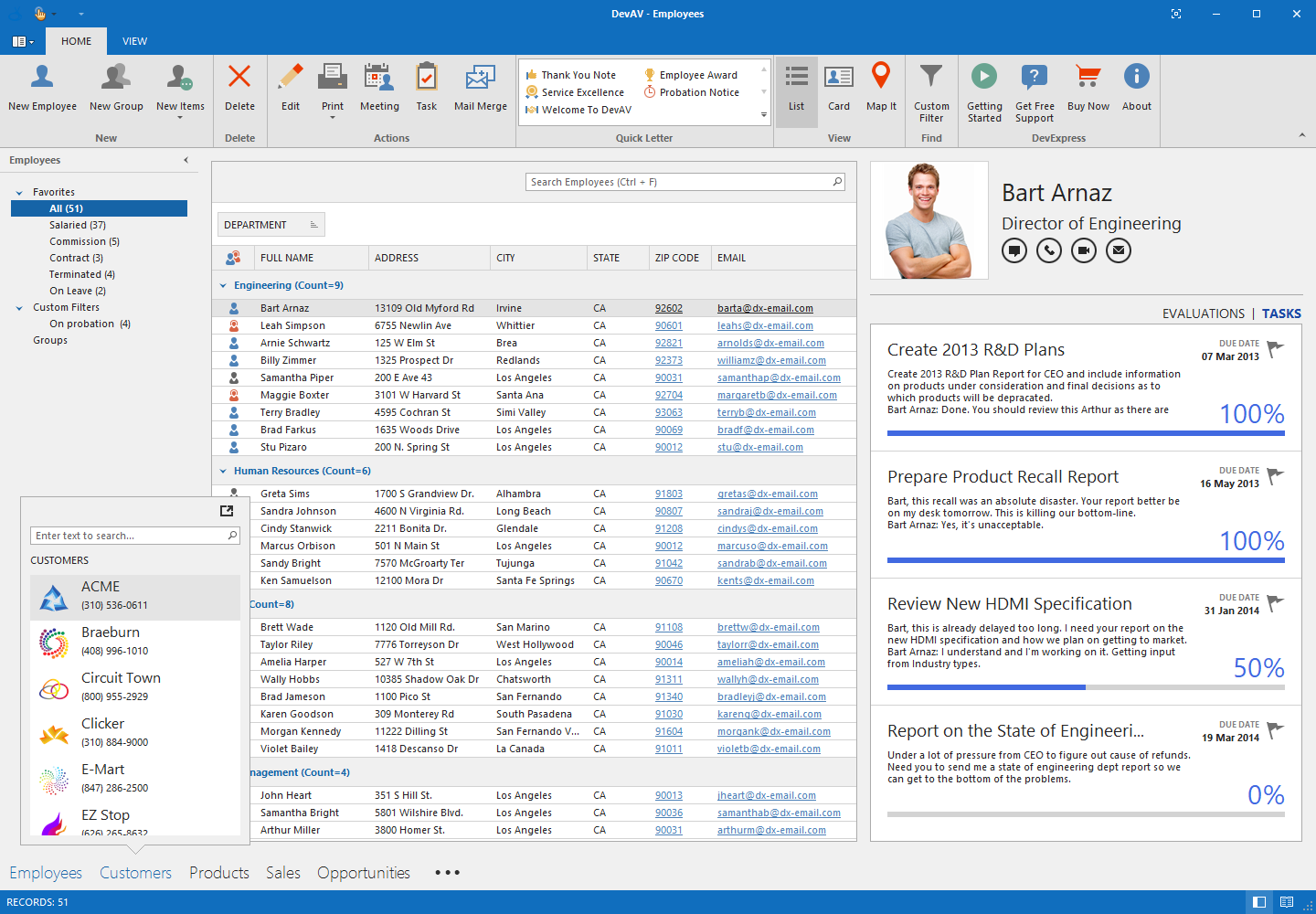Switch to the VIEW ribbon tab
This screenshot has height=914, width=1316.
pyautogui.click(x=134, y=41)
